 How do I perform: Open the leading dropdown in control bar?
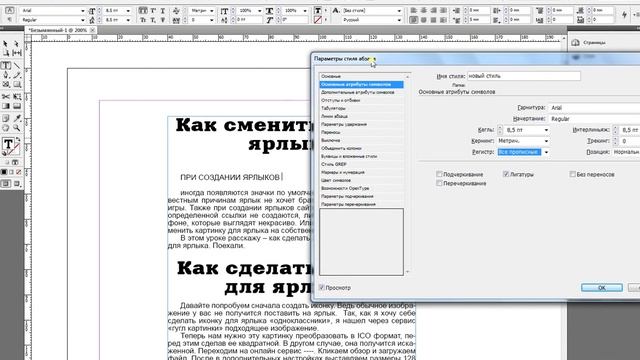coord(128,20)
